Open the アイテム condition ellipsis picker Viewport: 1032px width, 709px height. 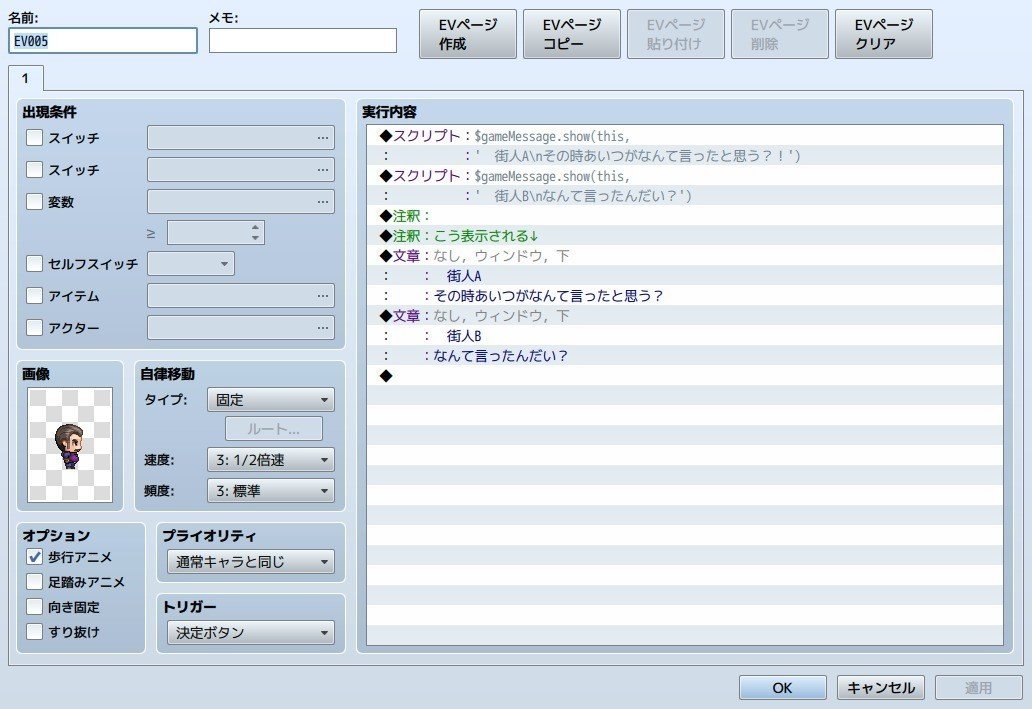pyautogui.click(x=323, y=295)
